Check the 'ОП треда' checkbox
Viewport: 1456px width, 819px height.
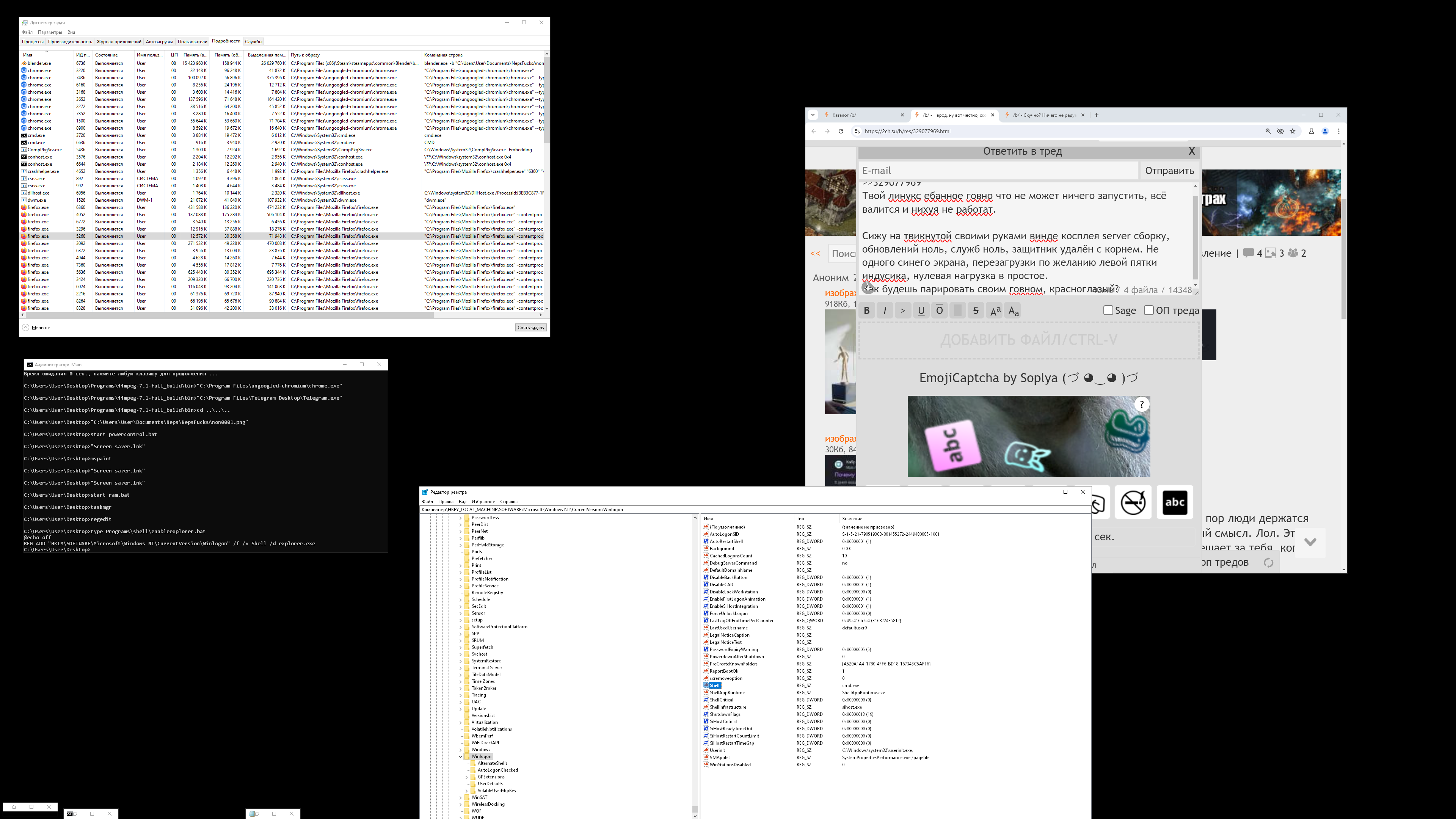coord(1148,310)
